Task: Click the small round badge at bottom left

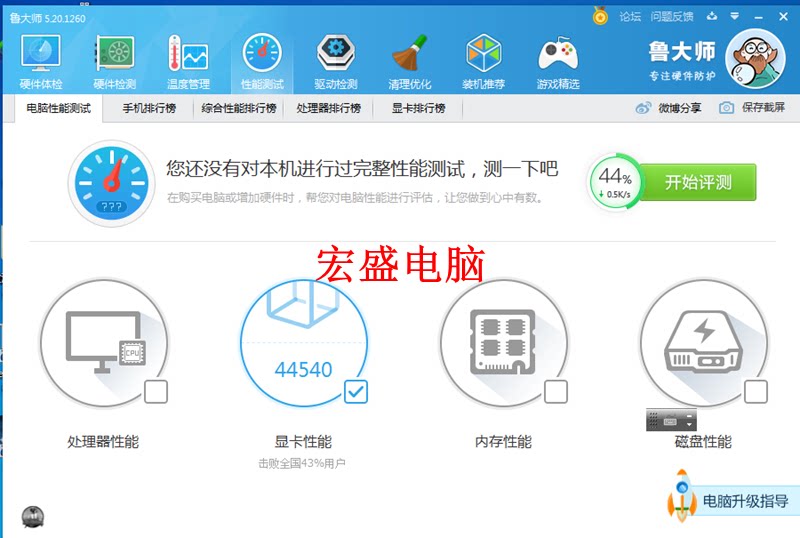Action: click(33, 517)
